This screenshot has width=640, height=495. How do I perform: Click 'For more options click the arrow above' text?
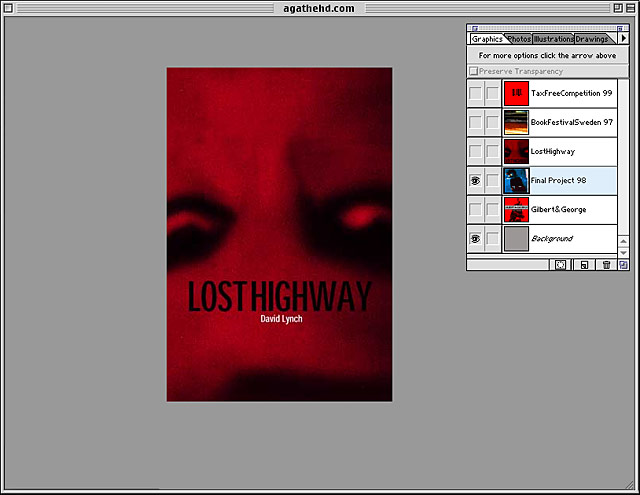(547, 55)
